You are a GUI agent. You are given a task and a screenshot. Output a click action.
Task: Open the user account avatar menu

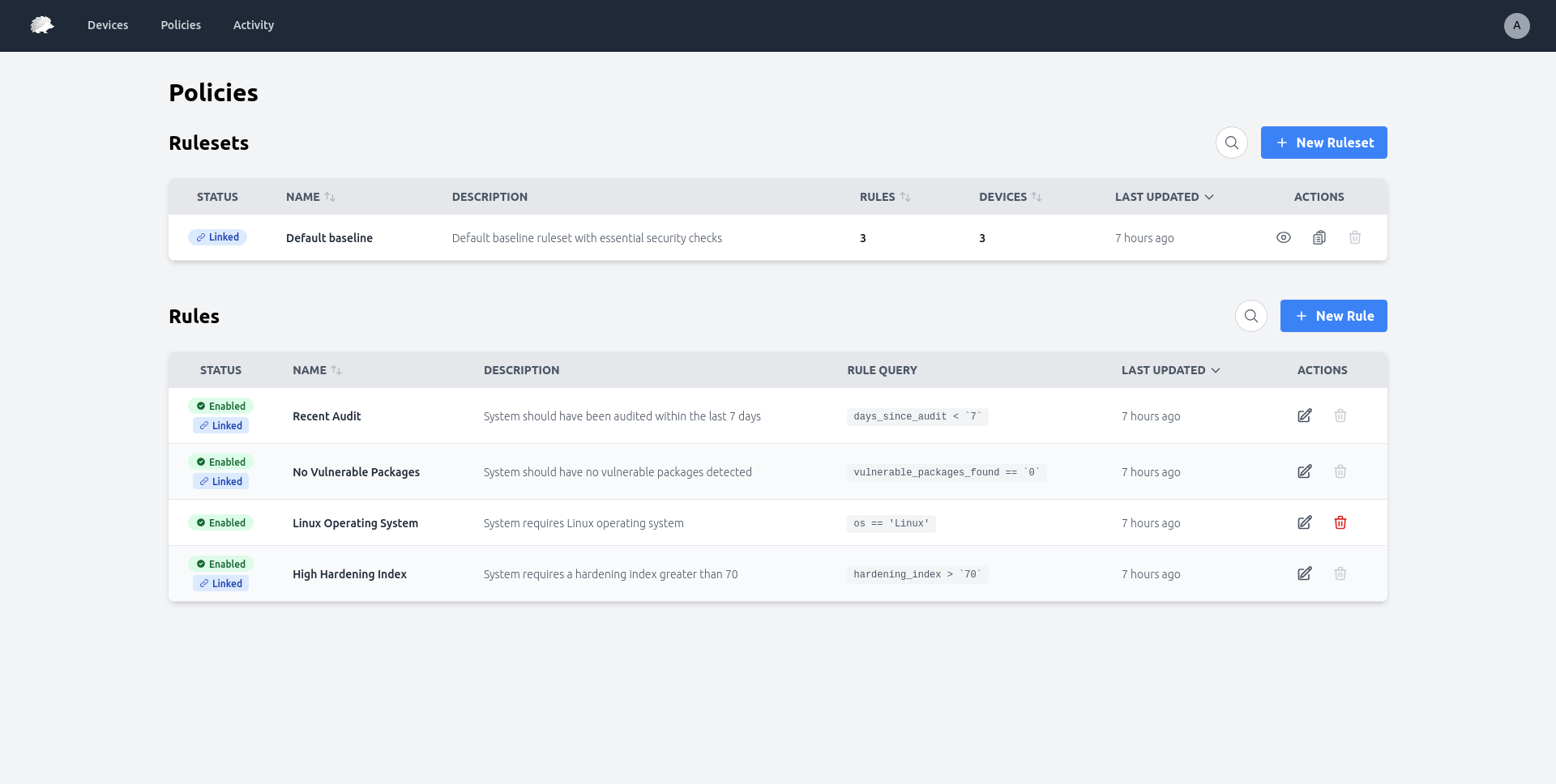(x=1516, y=25)
